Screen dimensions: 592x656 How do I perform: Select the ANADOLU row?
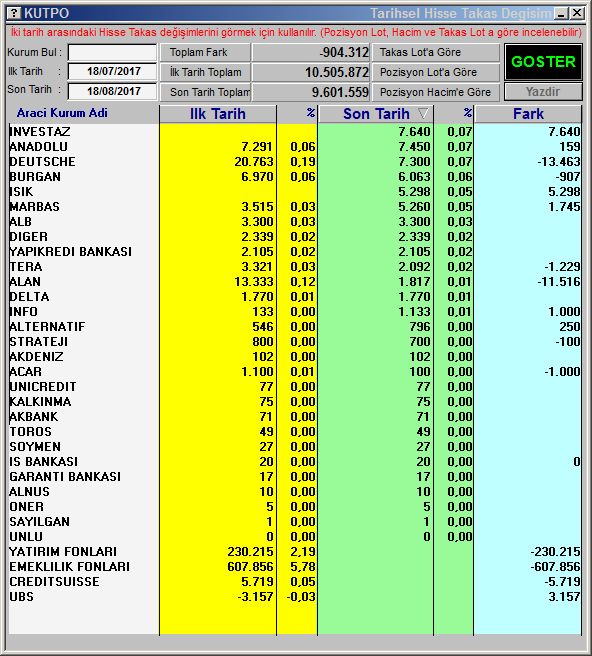coord(295,147)
